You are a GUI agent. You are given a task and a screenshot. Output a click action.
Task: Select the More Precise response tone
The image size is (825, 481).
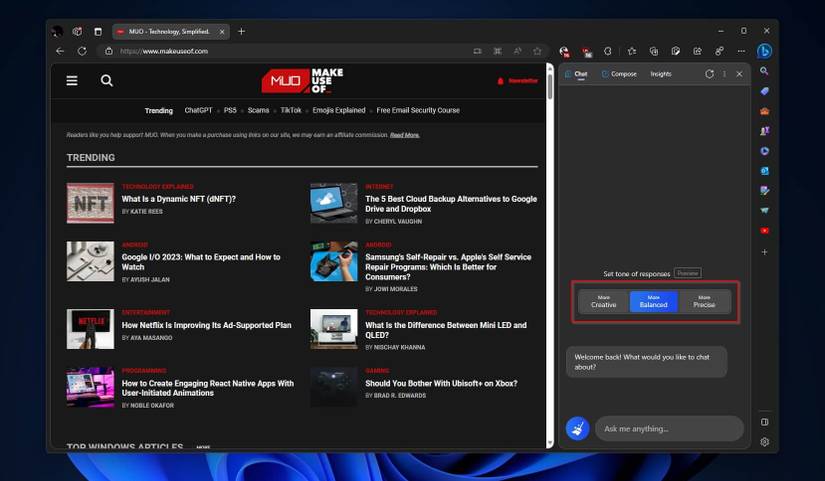[x=704, y=301]
